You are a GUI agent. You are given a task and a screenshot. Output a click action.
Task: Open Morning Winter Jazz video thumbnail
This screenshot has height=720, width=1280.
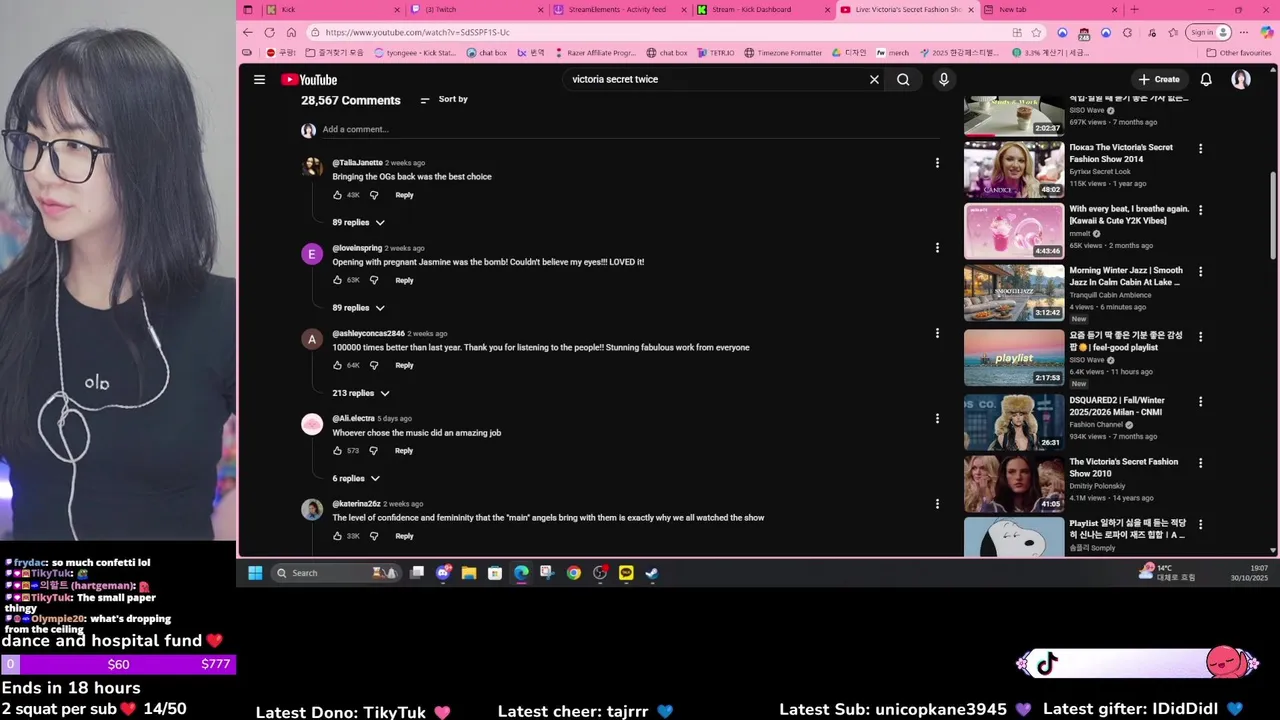click(x=1014, y=292)
